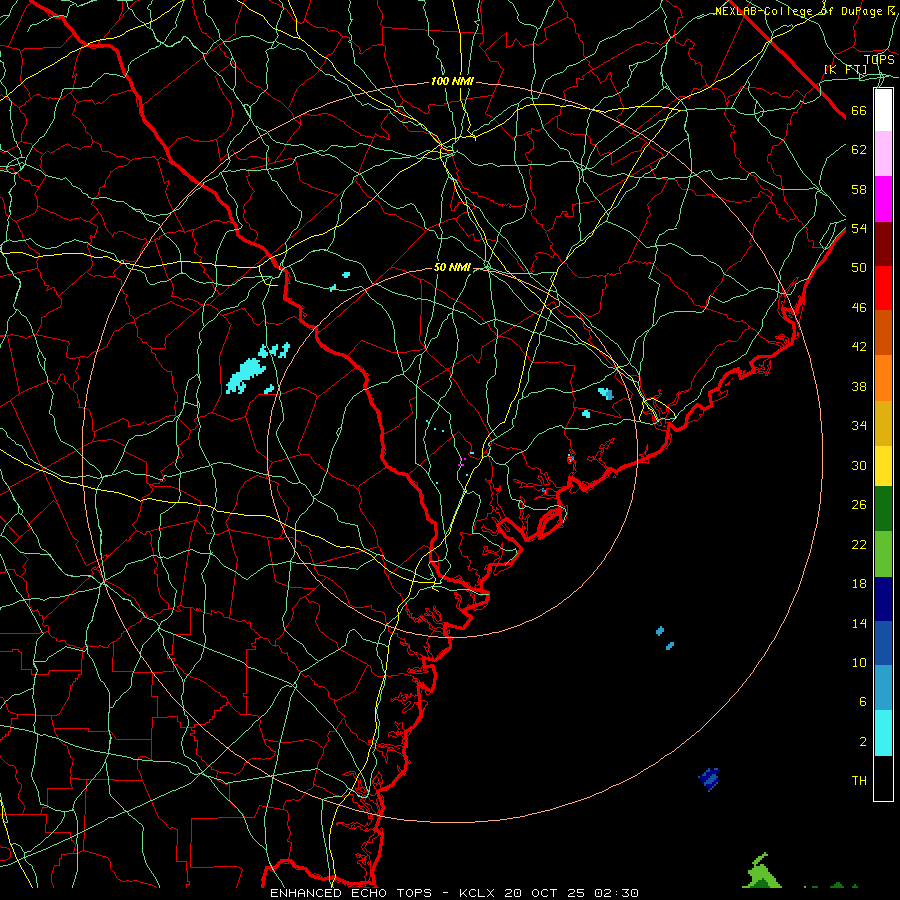Click the '[K FT]' units label

[845, 70]
